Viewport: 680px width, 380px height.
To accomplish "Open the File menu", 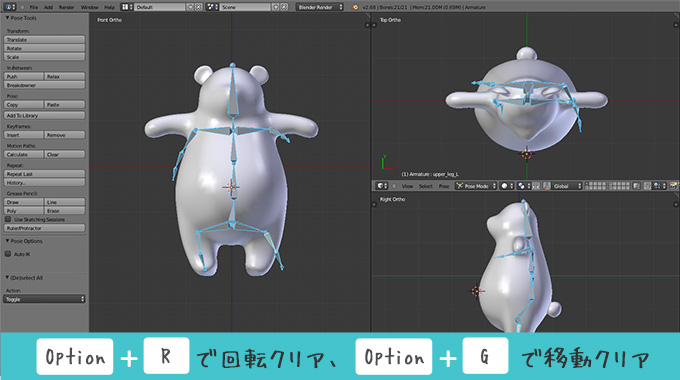I will pyautogui.click(x=34, y=7).
